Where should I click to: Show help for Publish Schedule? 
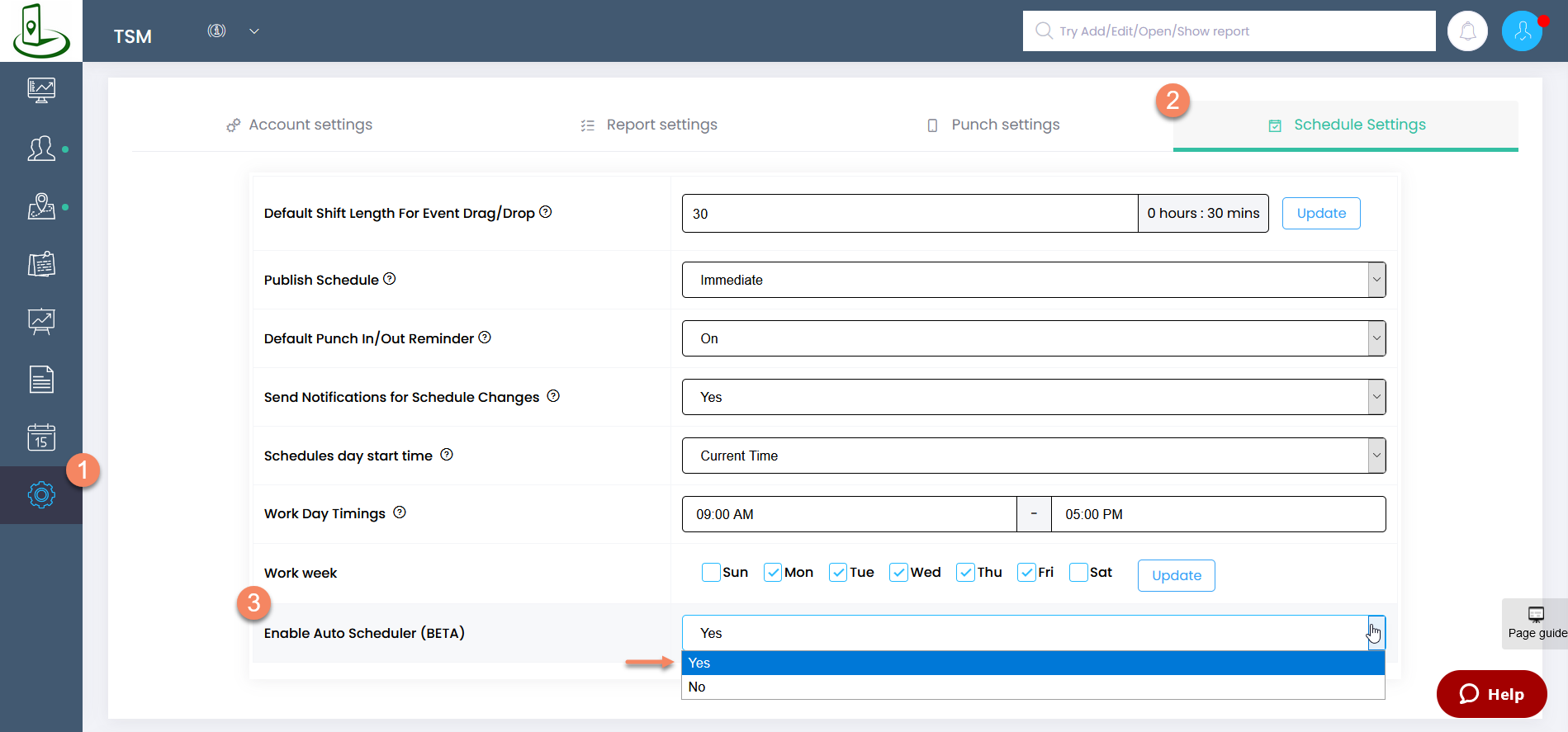point(390,279)
